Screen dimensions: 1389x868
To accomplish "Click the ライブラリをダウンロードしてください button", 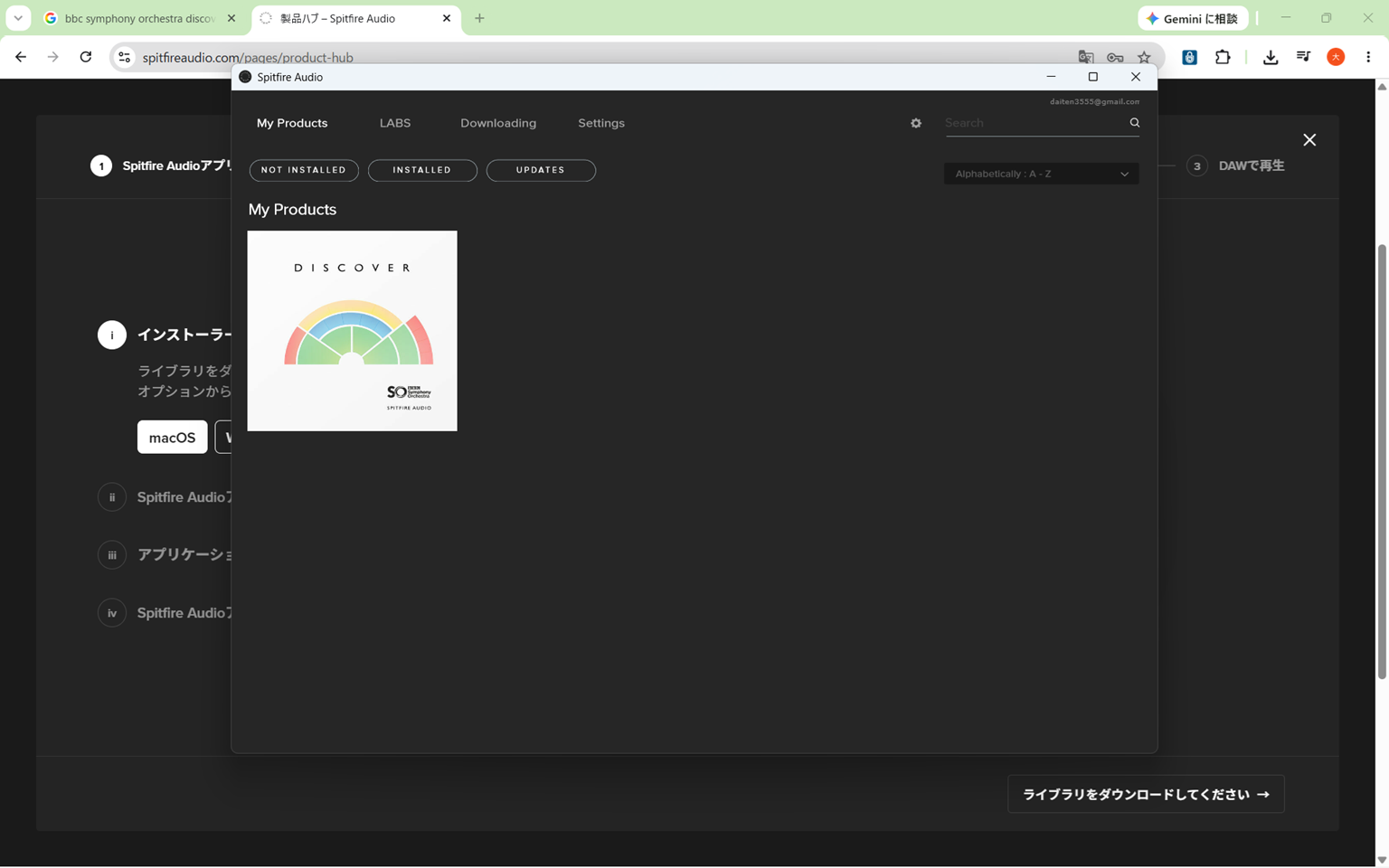I will (x=1146, y=794).
